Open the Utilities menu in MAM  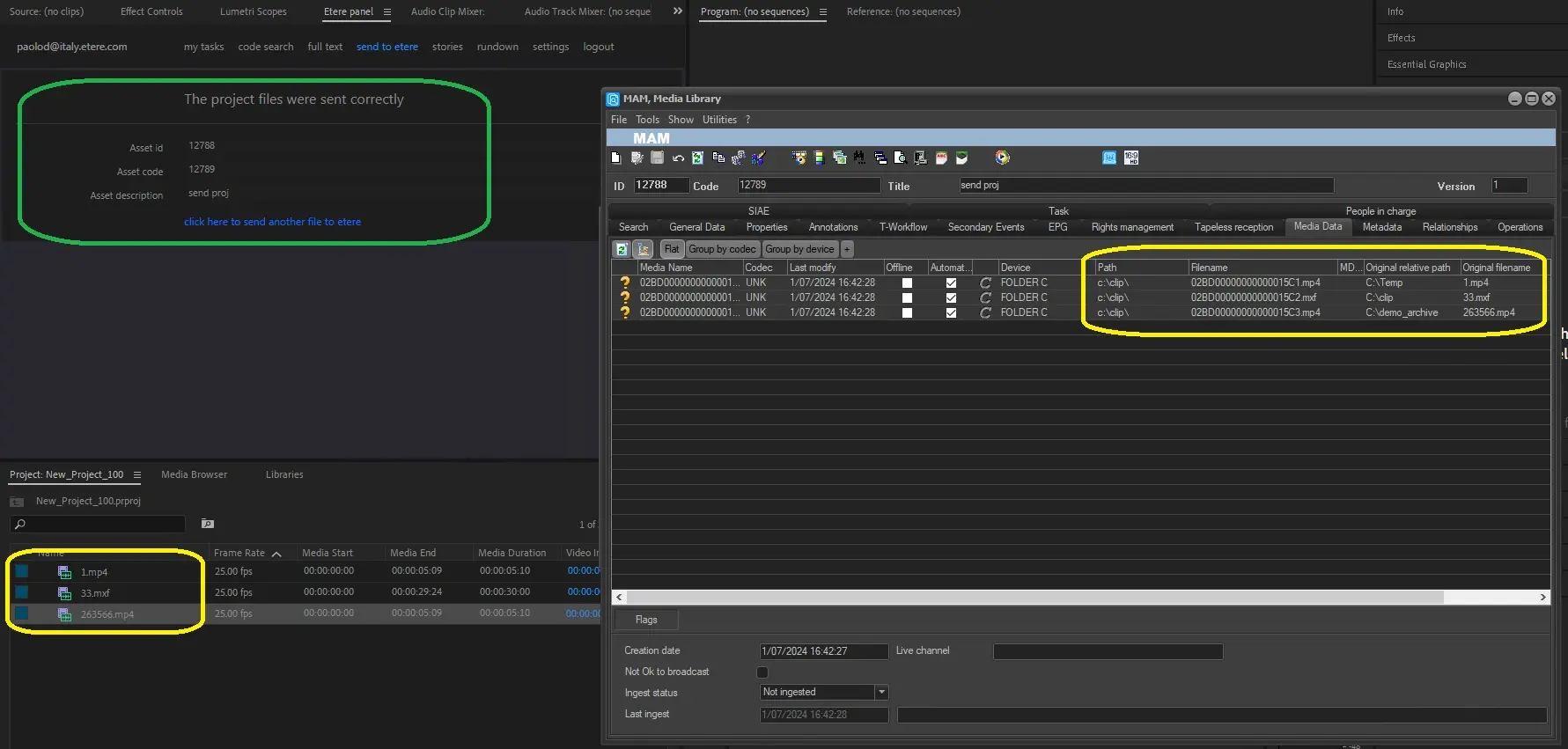(719, 120)
